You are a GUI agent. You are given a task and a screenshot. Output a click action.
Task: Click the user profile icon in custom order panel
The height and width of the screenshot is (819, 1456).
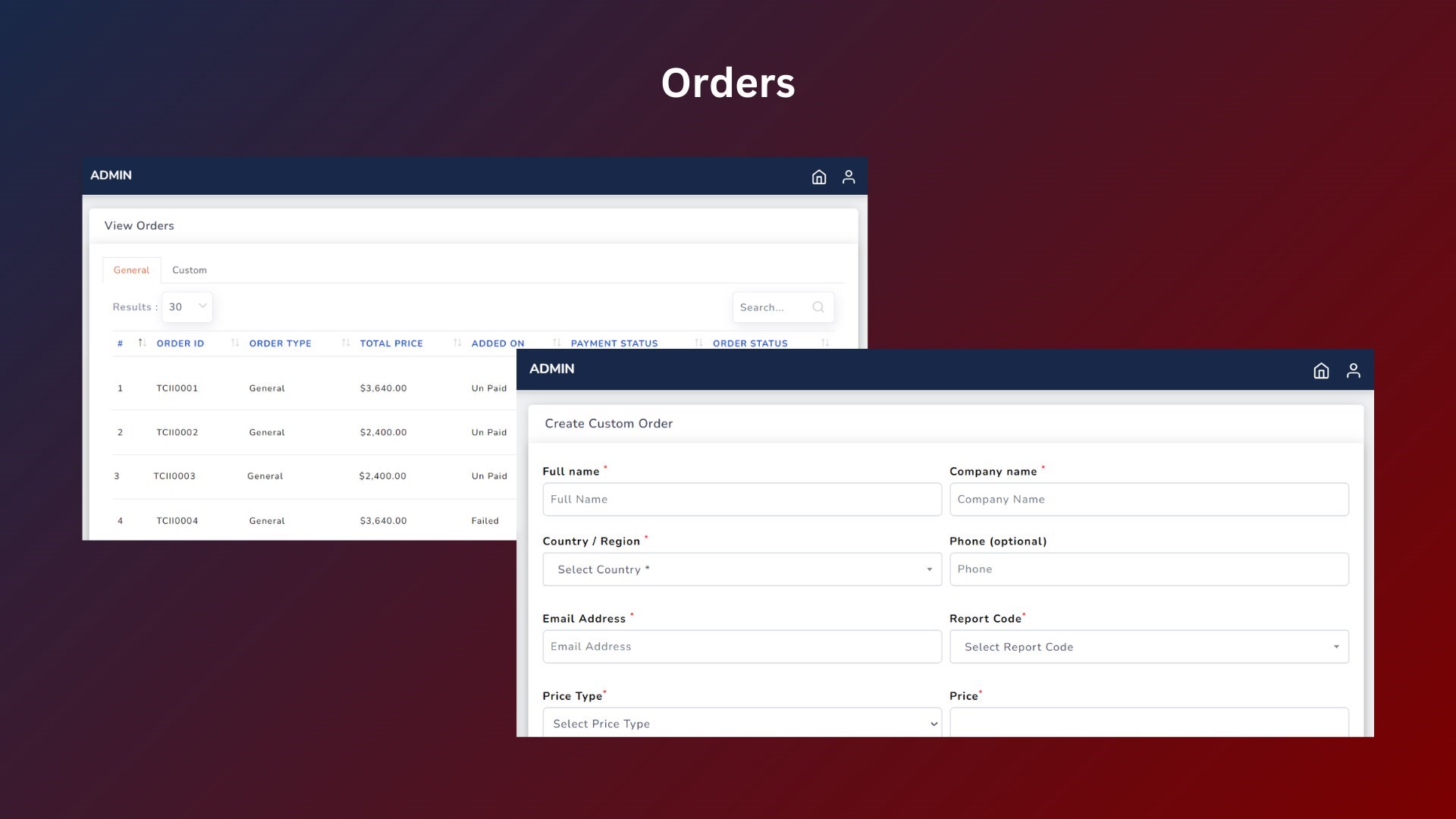[x=1353, y=370]
